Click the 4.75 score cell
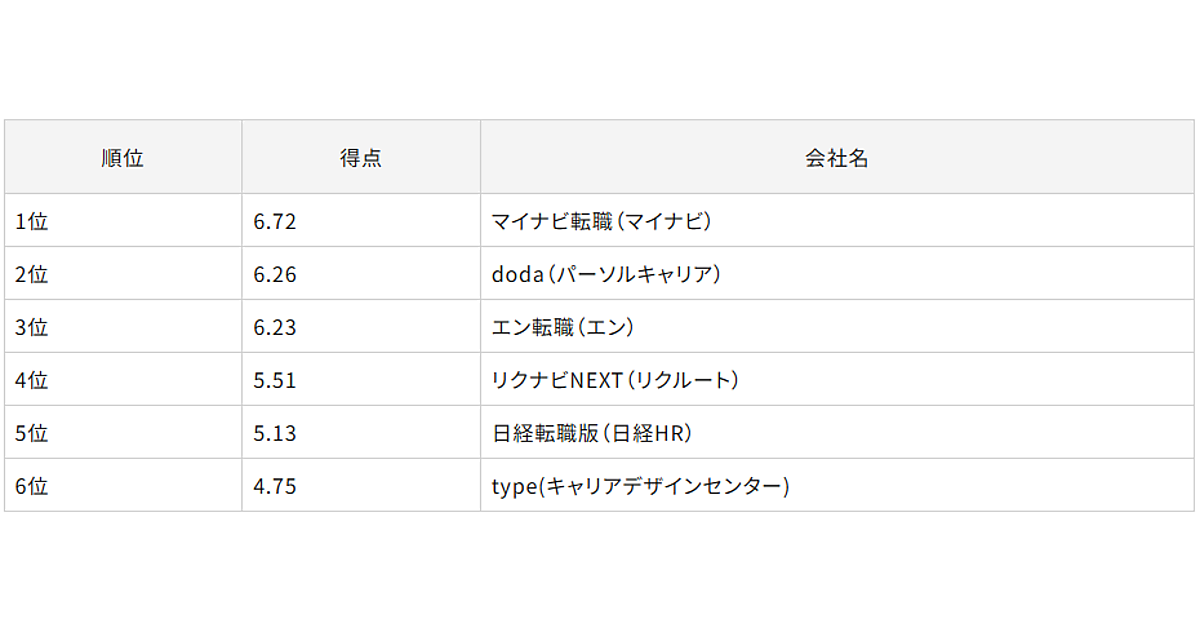Viewport: 1200px width, 630px height. click(361, 485)
